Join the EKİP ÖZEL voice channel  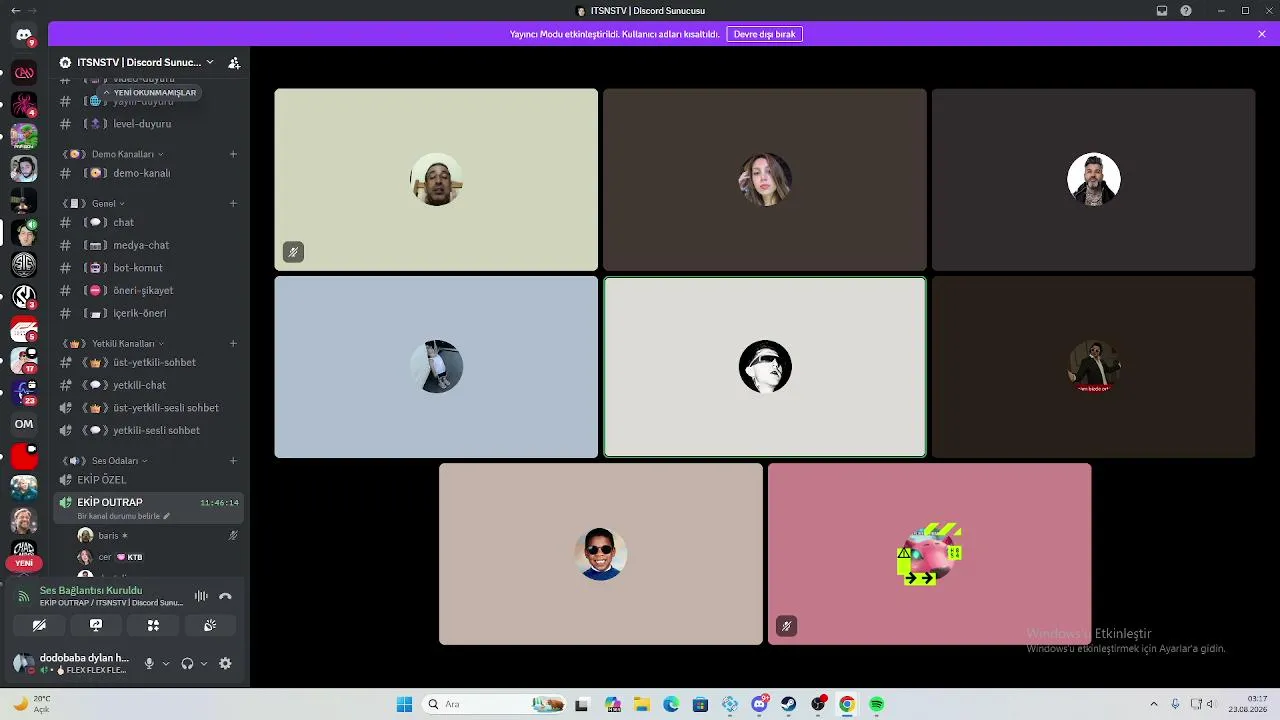pos(148,480)
